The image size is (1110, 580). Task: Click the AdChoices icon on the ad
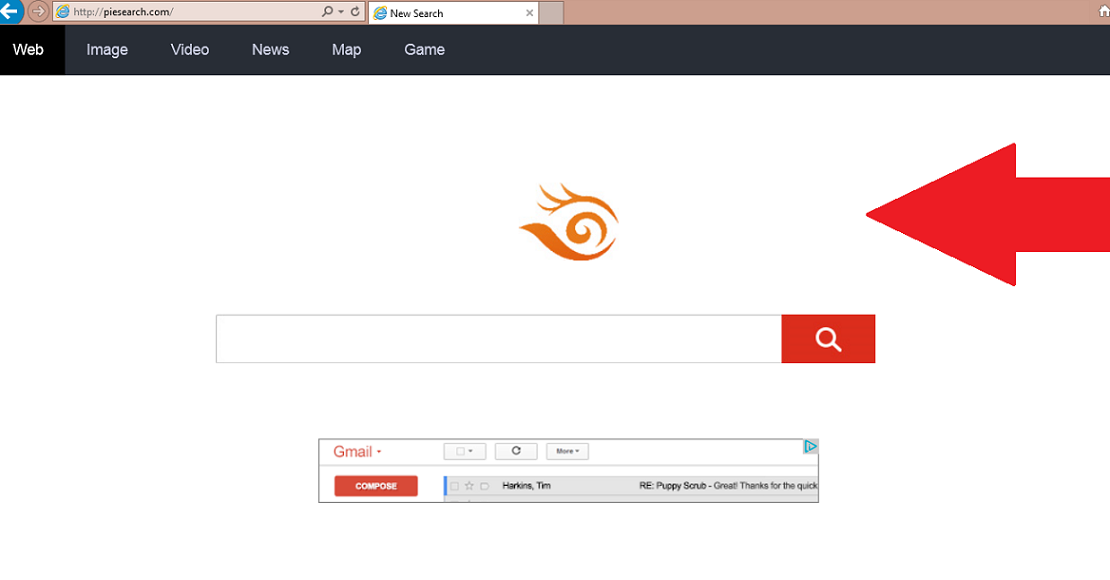pyautogui.click(x=811, y=446)
